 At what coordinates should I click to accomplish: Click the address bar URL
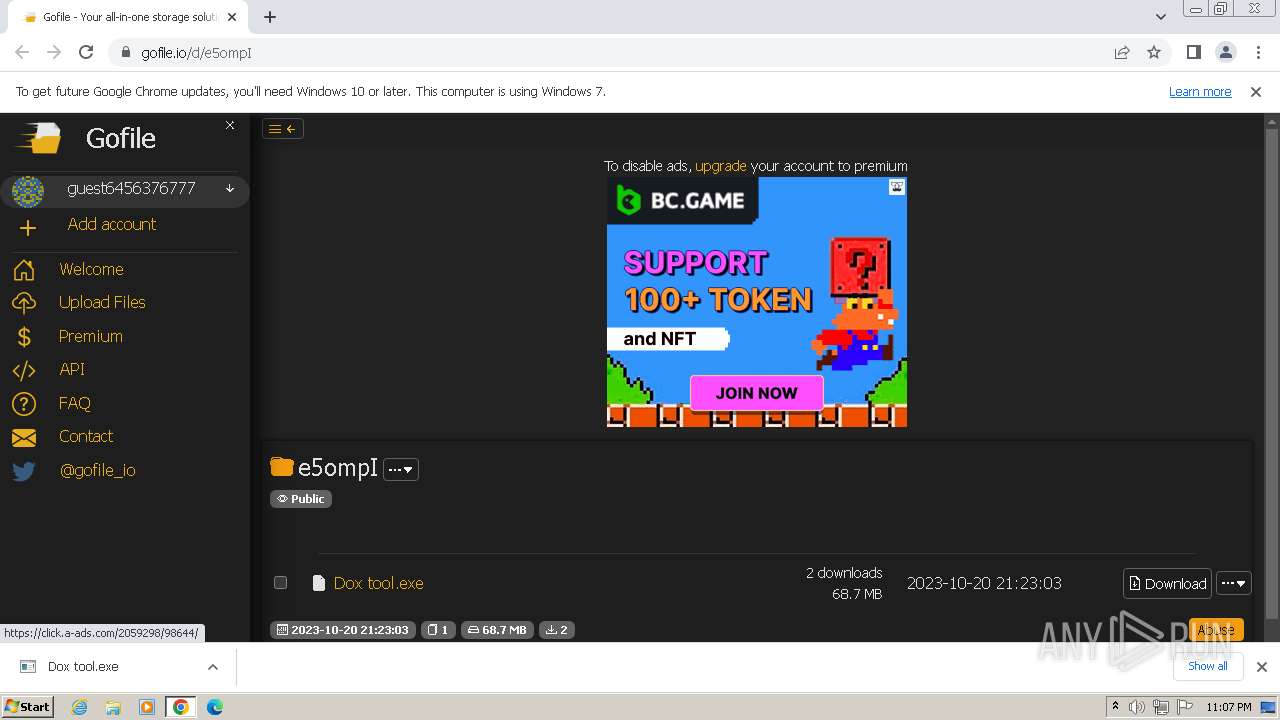pos(196,53)
